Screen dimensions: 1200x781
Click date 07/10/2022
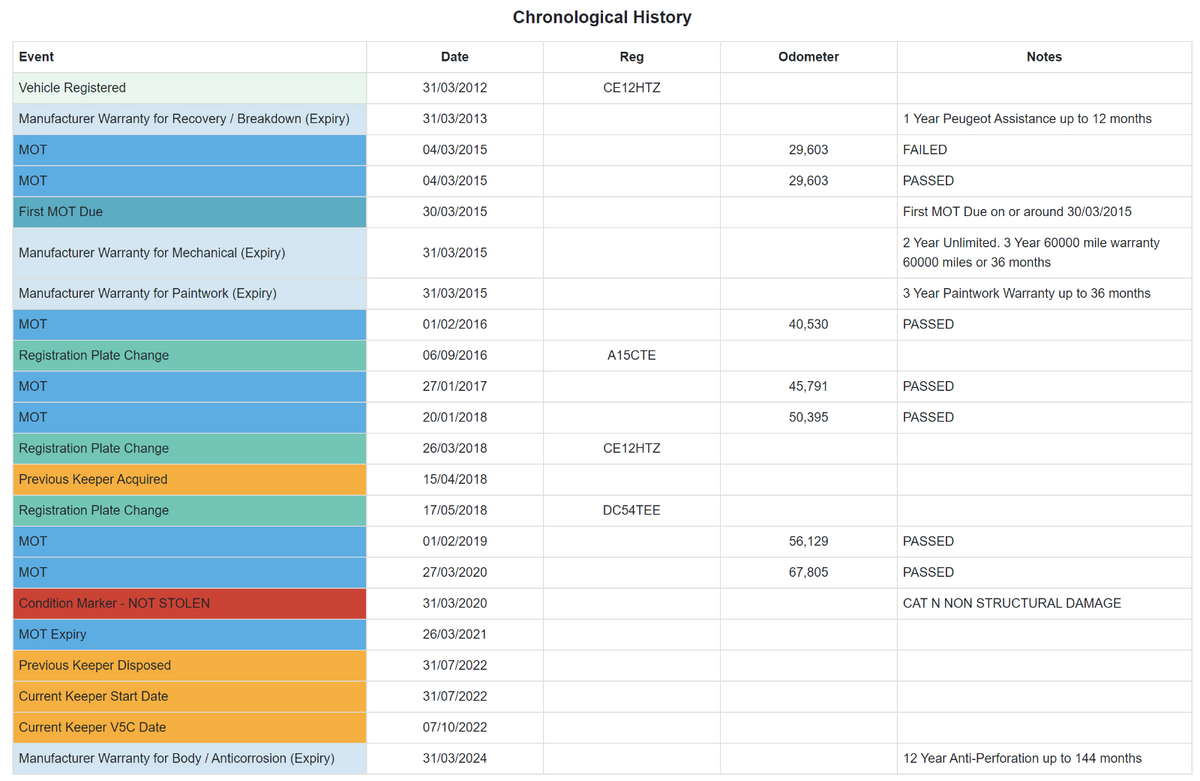(x=455, y=728)
